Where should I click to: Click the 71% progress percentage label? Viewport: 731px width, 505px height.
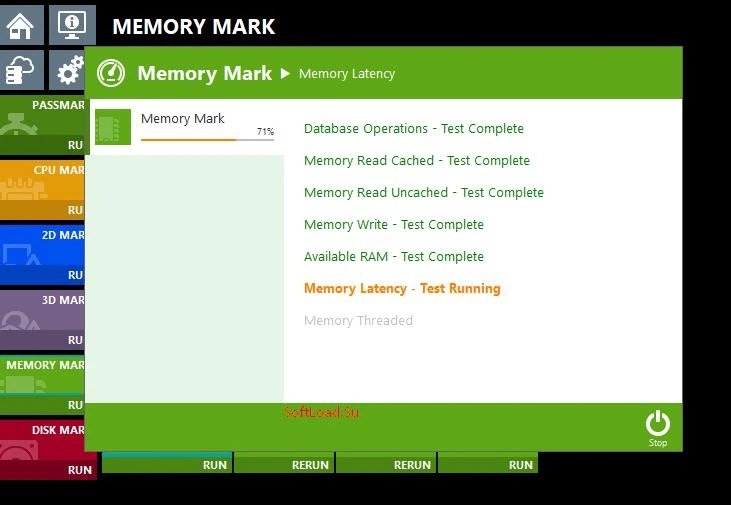coord(265,131)
